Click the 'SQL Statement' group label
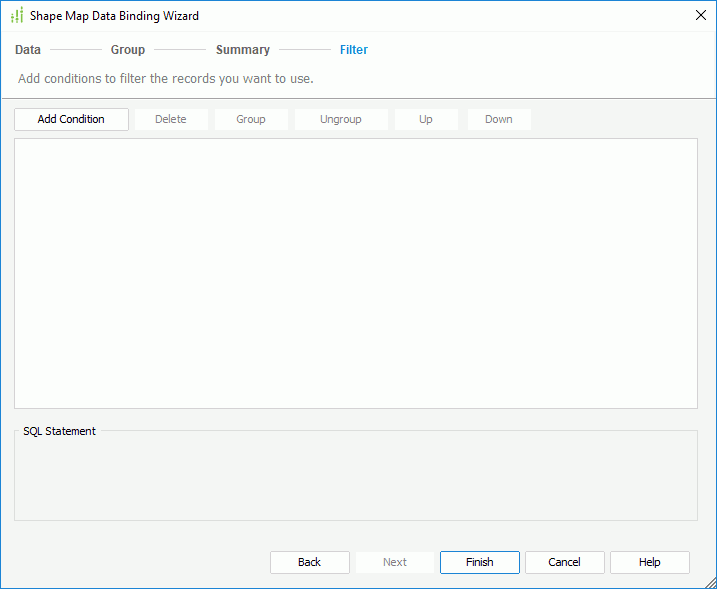Screen dimensions: 717x589 point(59,431)
